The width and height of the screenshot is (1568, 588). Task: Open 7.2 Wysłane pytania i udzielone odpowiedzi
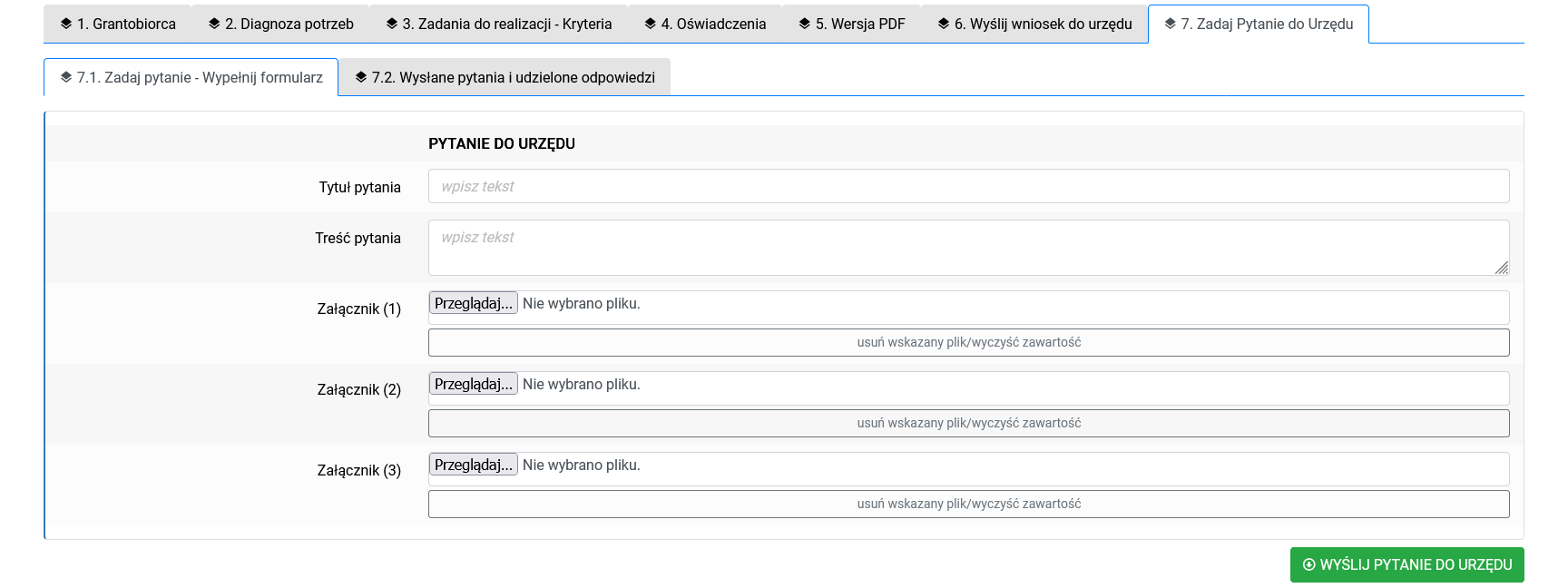pyautogui.click(x=513, y=77)
